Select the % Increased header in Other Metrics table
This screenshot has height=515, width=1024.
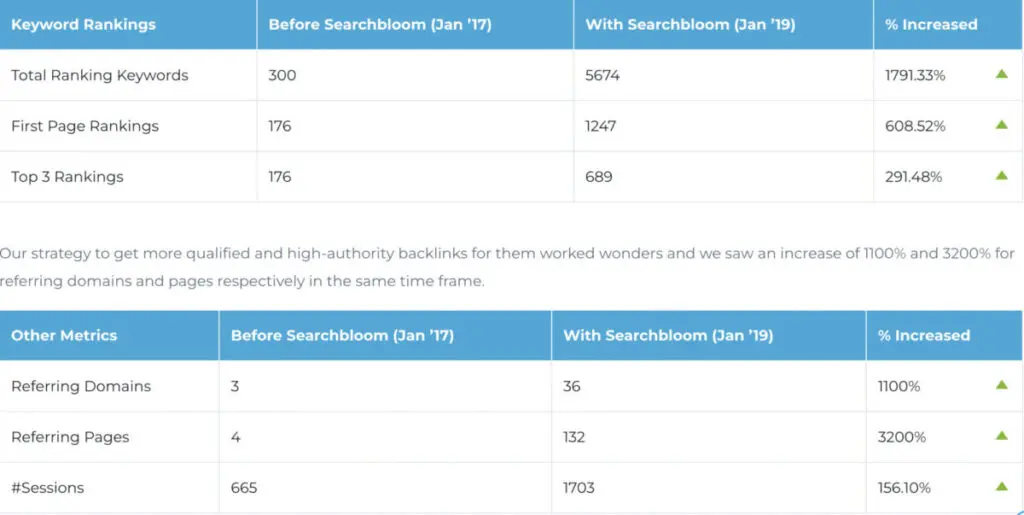tap(924, 335)
